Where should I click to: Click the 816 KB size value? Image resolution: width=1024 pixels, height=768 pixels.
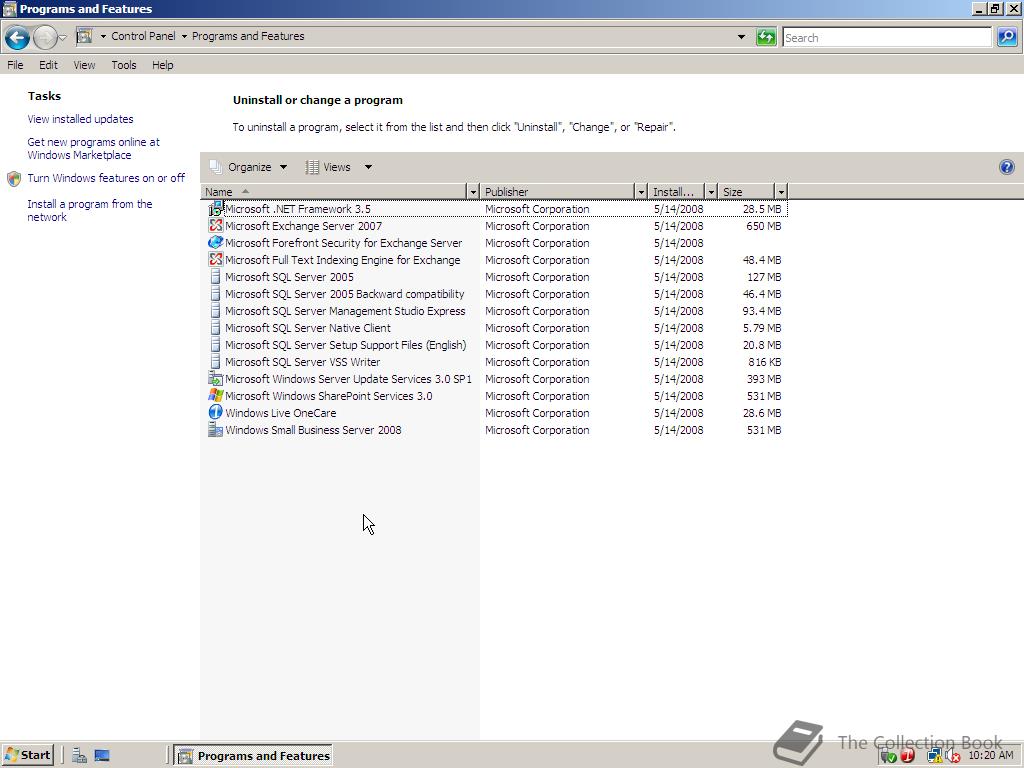point(765,362)
